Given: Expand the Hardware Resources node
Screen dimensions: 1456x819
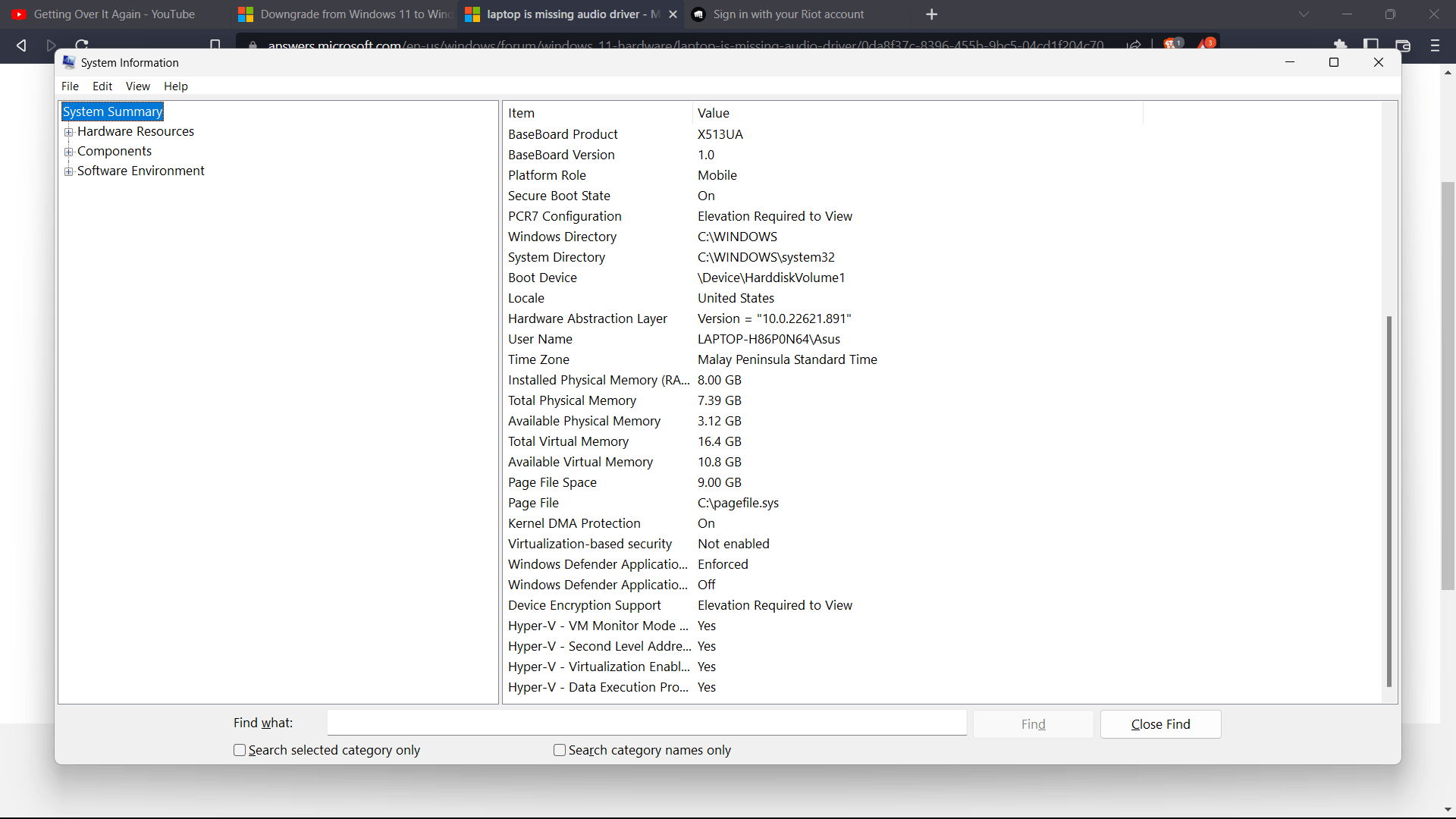Looking at the screenshot, I should click(x=69, y=132).
